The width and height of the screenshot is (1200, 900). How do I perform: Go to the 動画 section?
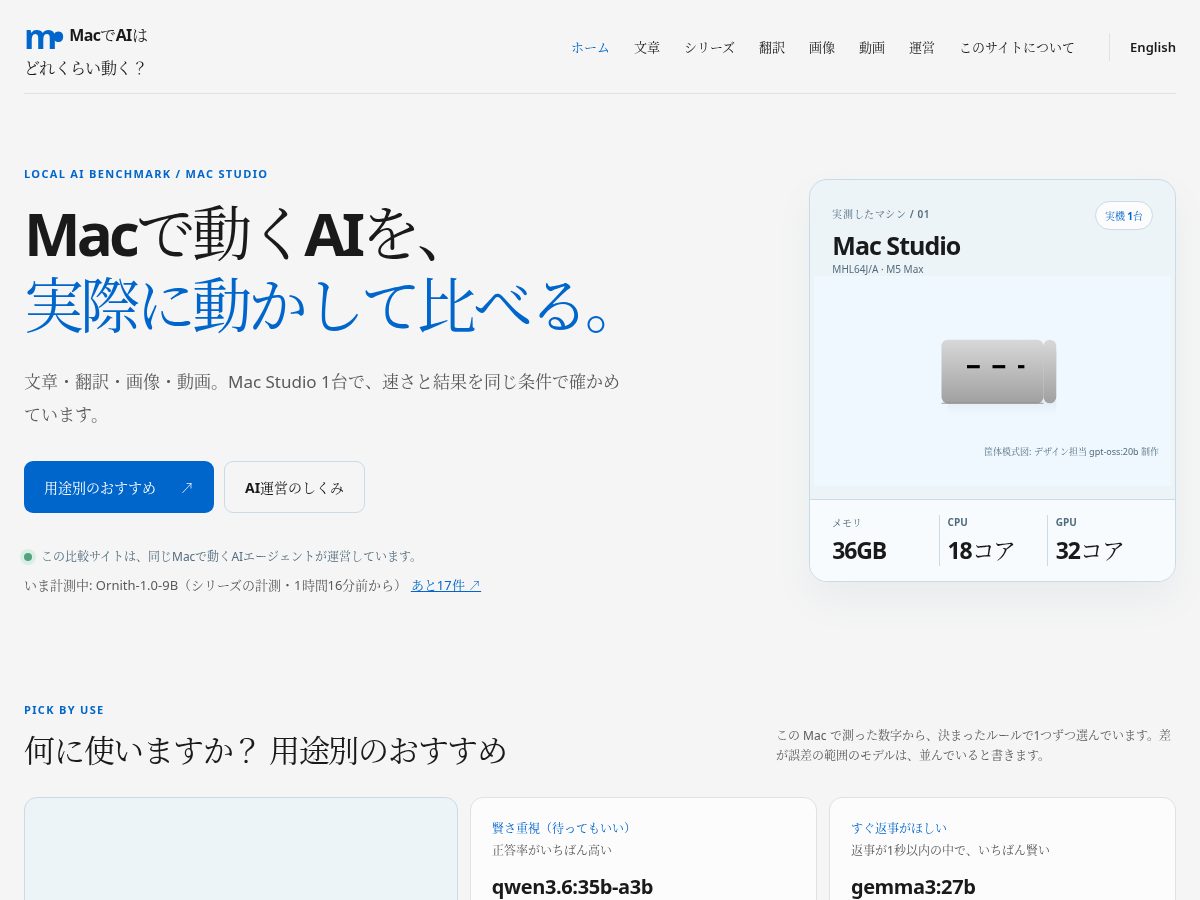(x=872, y=47)
